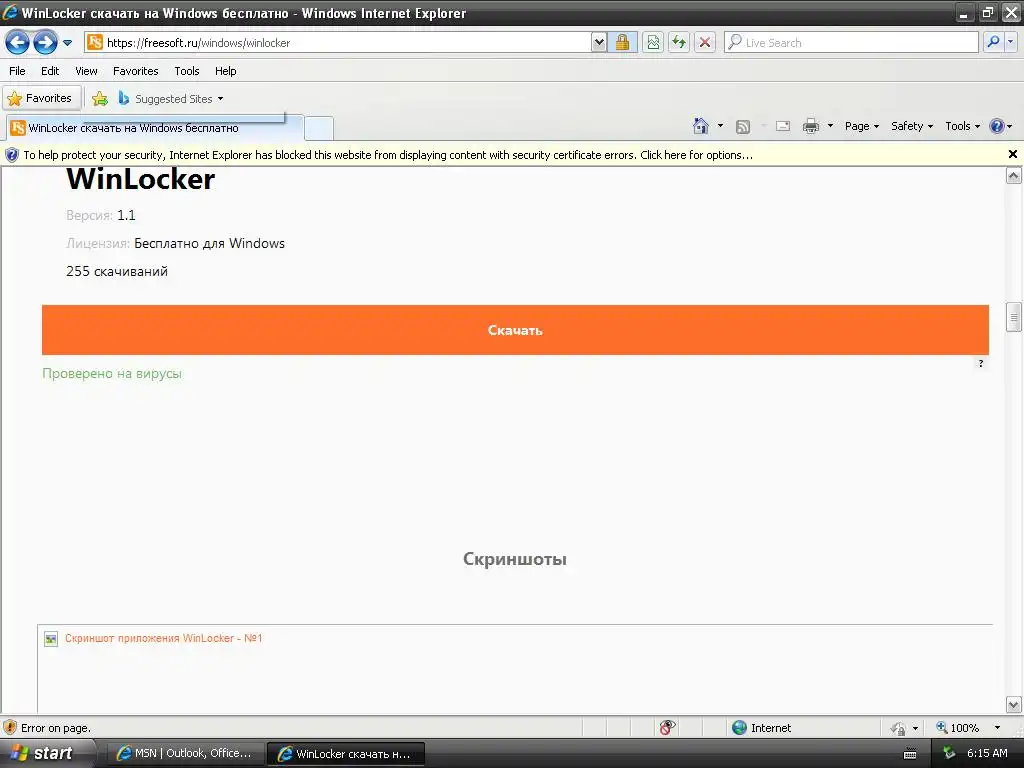Expand the zoom level dropdown arrow
Screen dimensions: 1024x768
(x=997, y=728)
